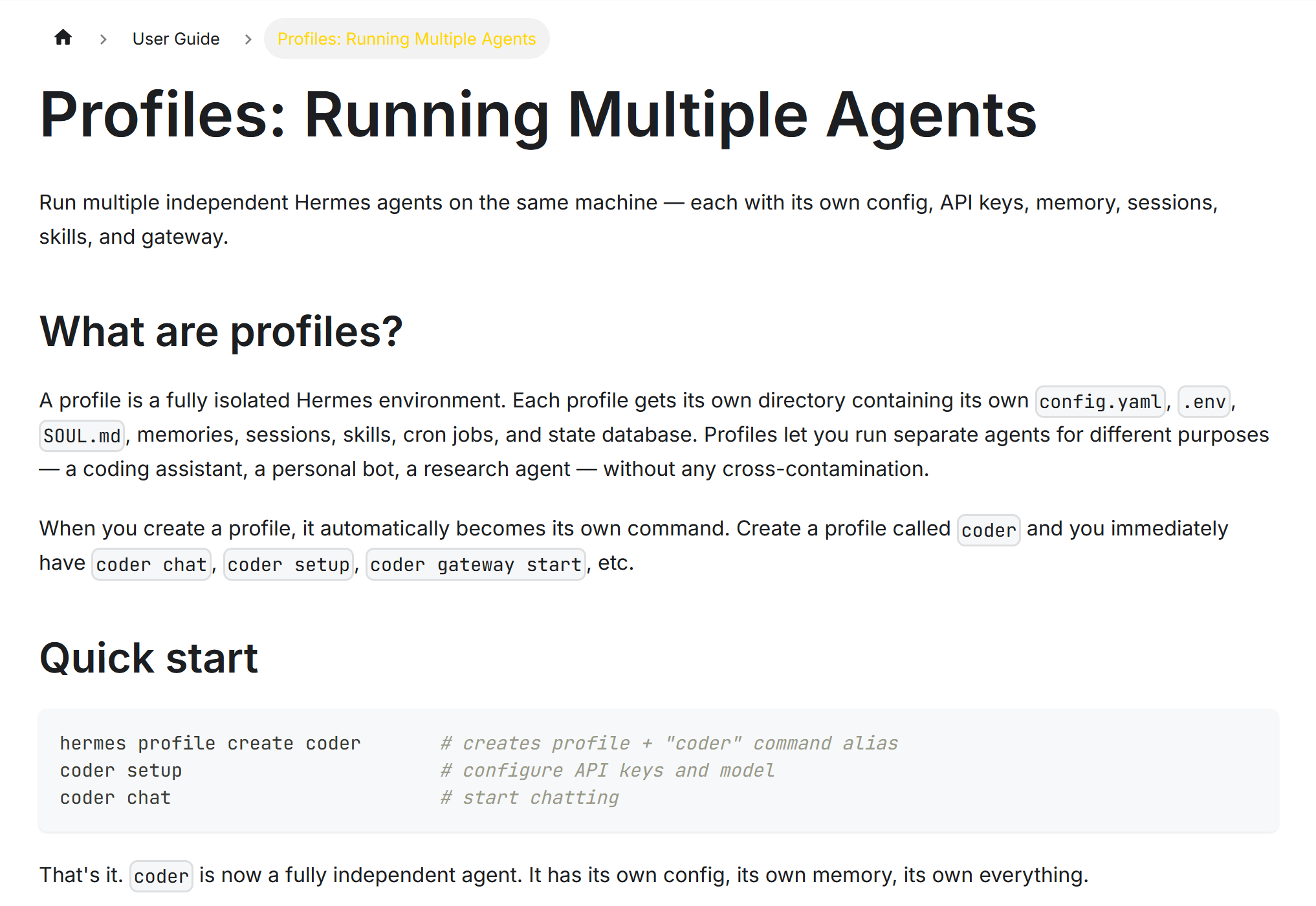Click the 'What are profiles?' heading
Viewport: 1316px width, 906px height.
point(221,332)
